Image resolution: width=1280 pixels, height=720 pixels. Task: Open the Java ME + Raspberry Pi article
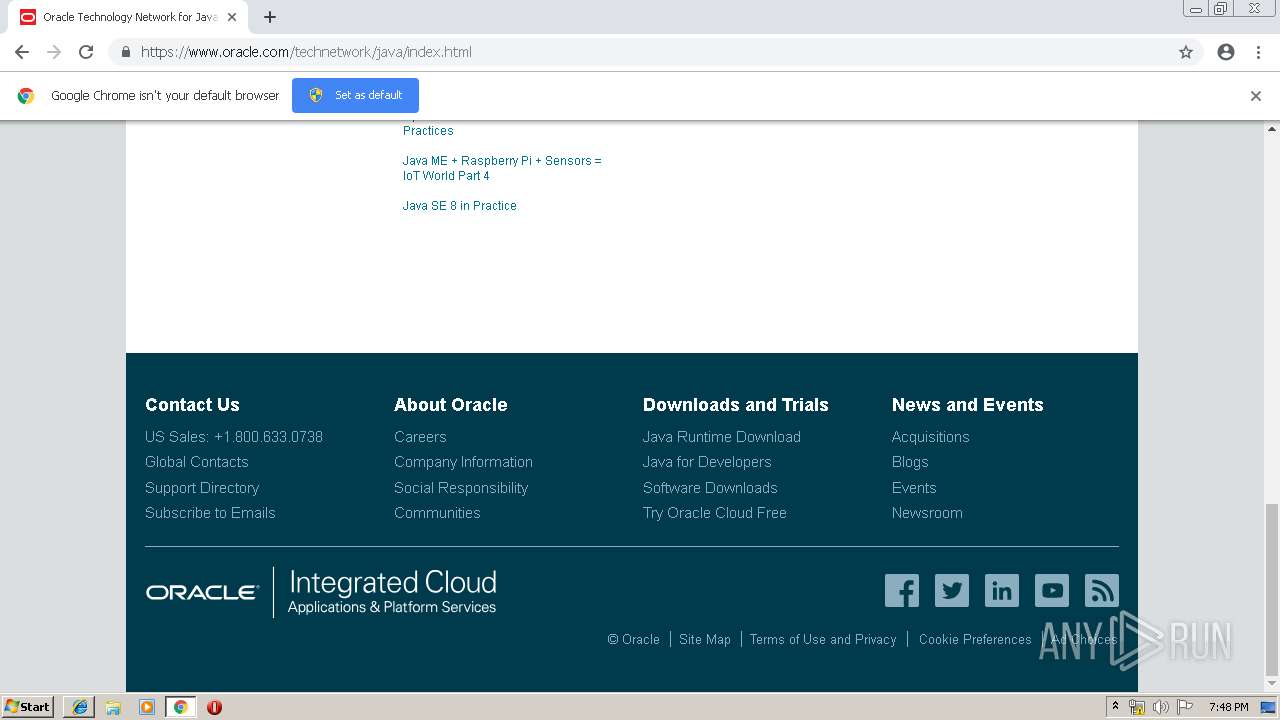502,168
